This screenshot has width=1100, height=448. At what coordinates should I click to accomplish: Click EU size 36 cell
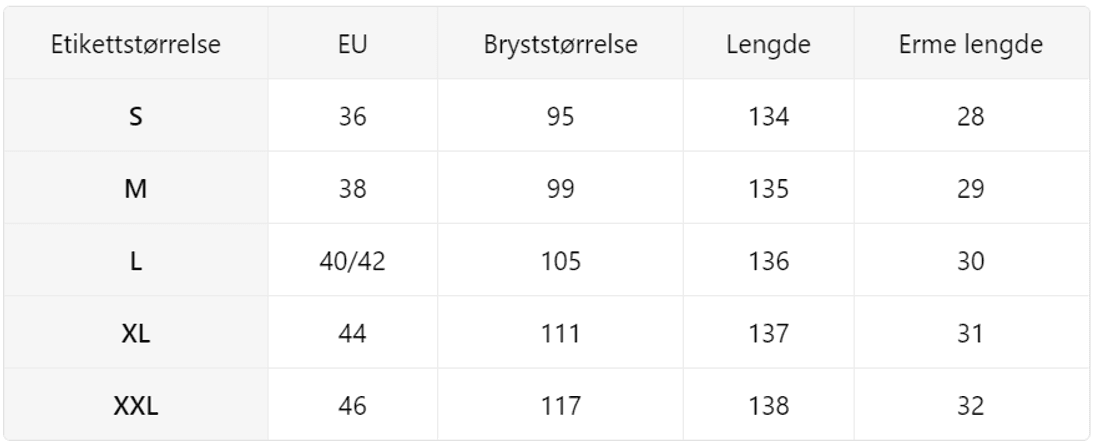click(x=352, y=117)
